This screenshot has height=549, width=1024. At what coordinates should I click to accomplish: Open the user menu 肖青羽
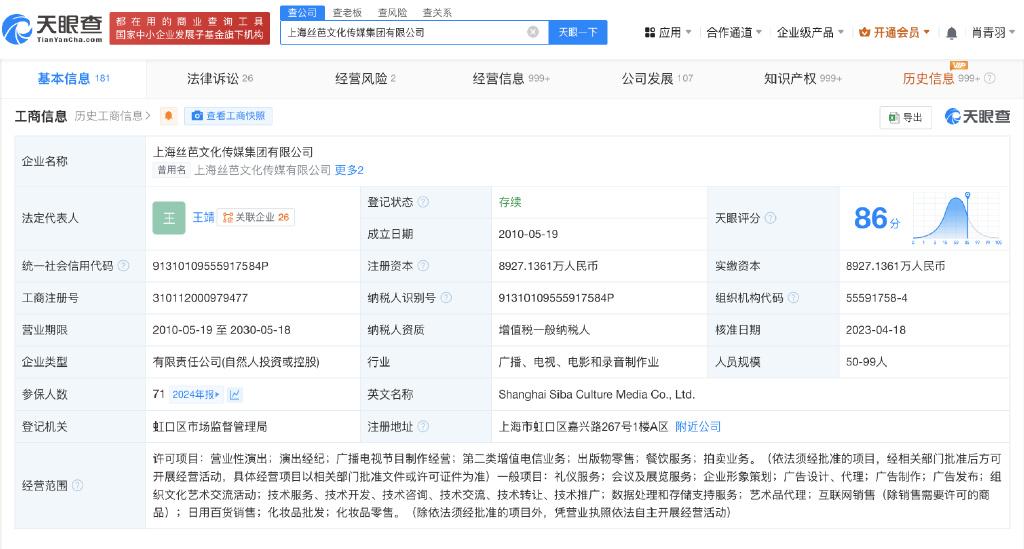click(993, 32)
